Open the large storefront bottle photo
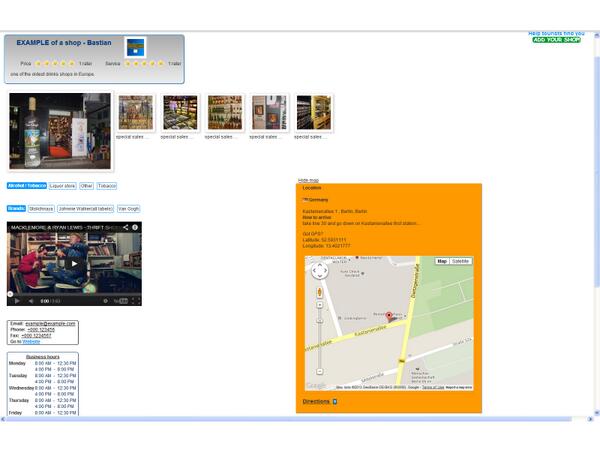 click(x=60, y=131)
